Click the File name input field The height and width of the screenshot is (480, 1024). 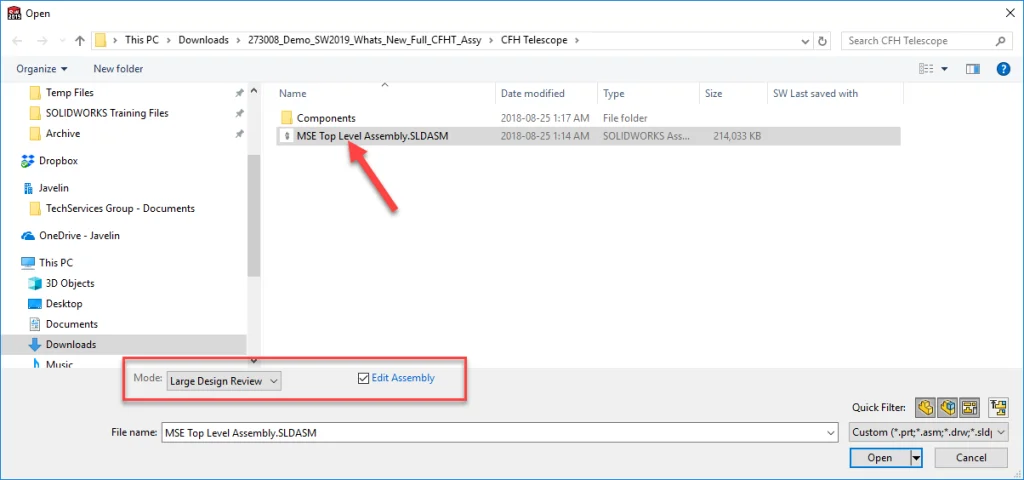(x=494, y=432)
